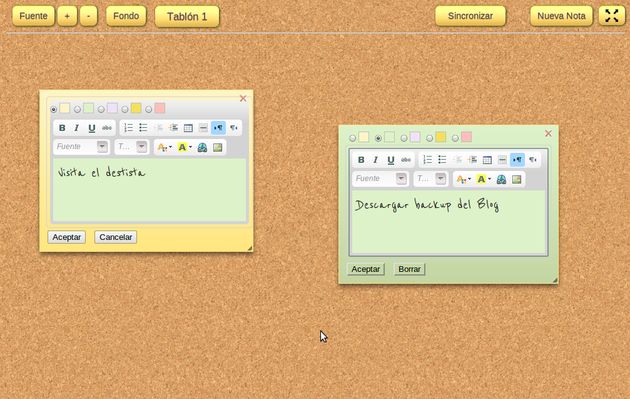Toggle bold in the dentista note
630x399 pixels.
62,128
